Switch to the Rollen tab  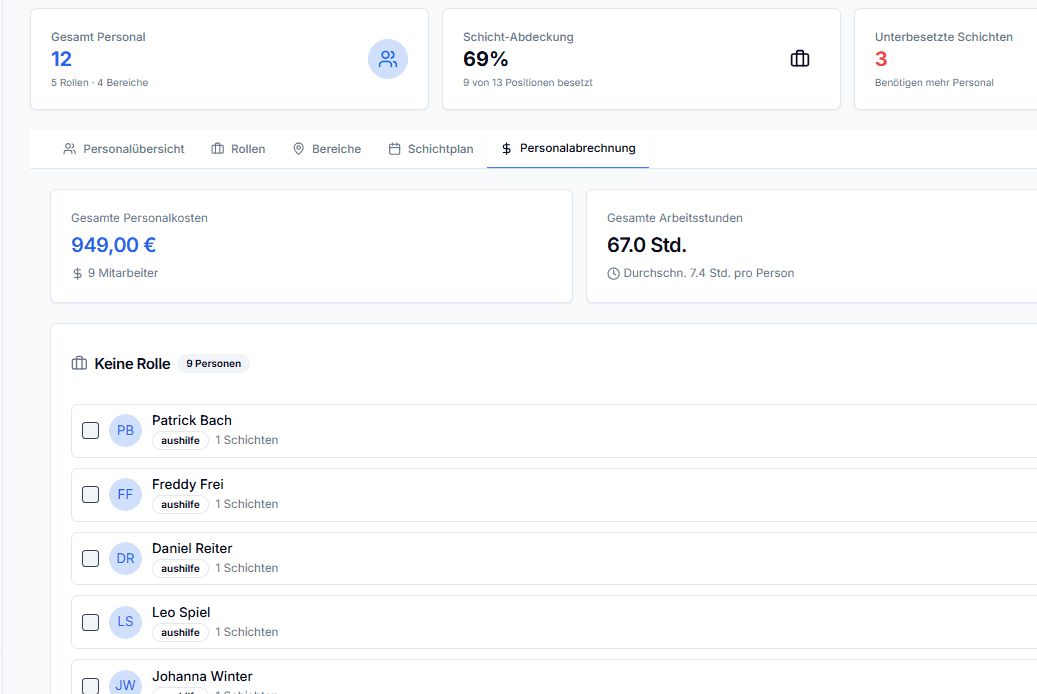(x=238, y=149)
